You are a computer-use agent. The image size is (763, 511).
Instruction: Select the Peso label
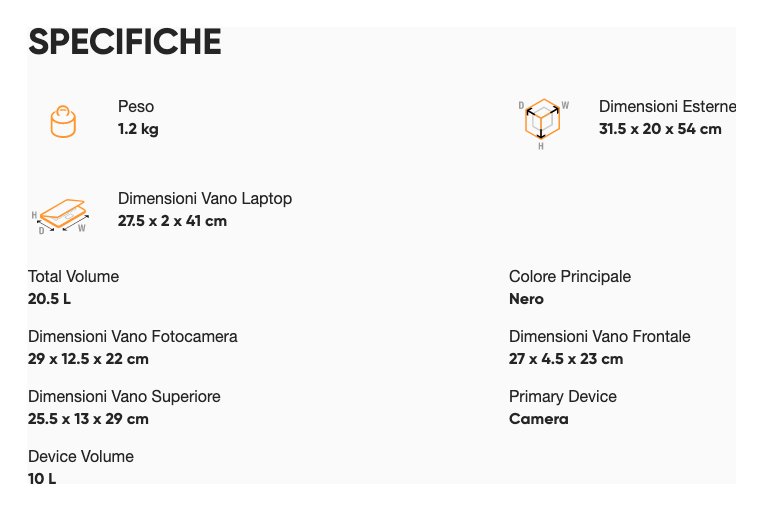tap(136, 107)
